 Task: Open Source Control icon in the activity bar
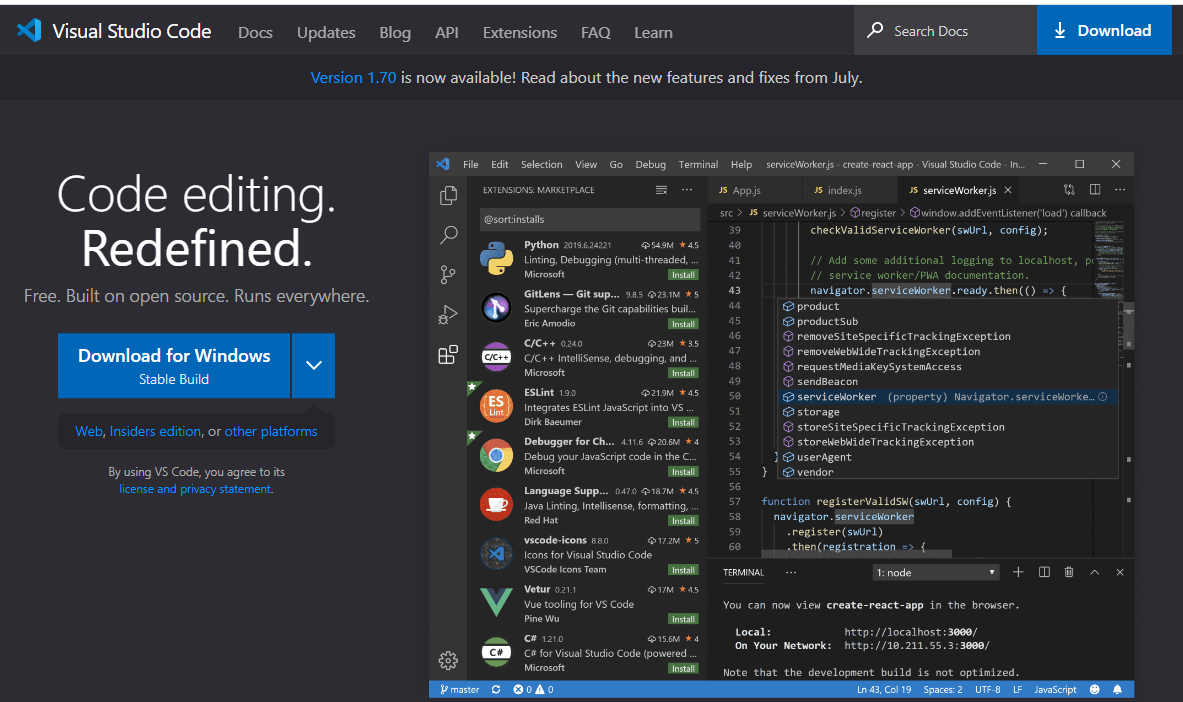tap(448, 275)
